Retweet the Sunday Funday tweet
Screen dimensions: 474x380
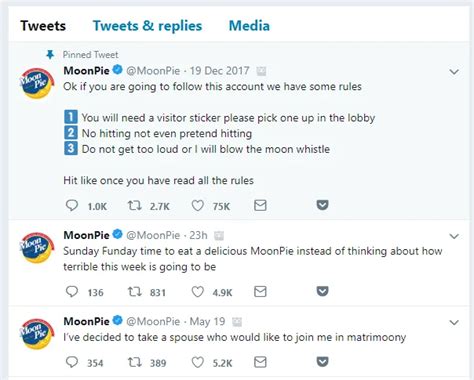135,292
